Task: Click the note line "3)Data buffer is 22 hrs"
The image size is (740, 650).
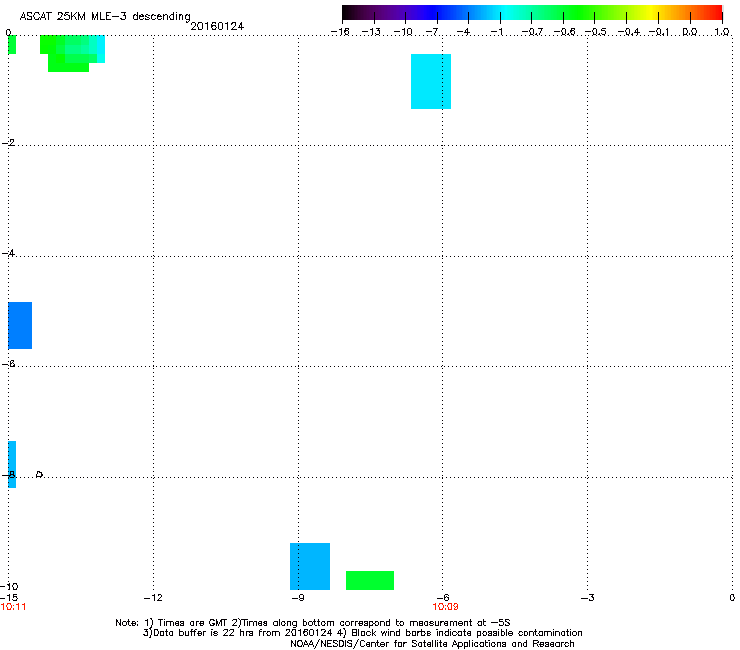Action: point(363,633)
